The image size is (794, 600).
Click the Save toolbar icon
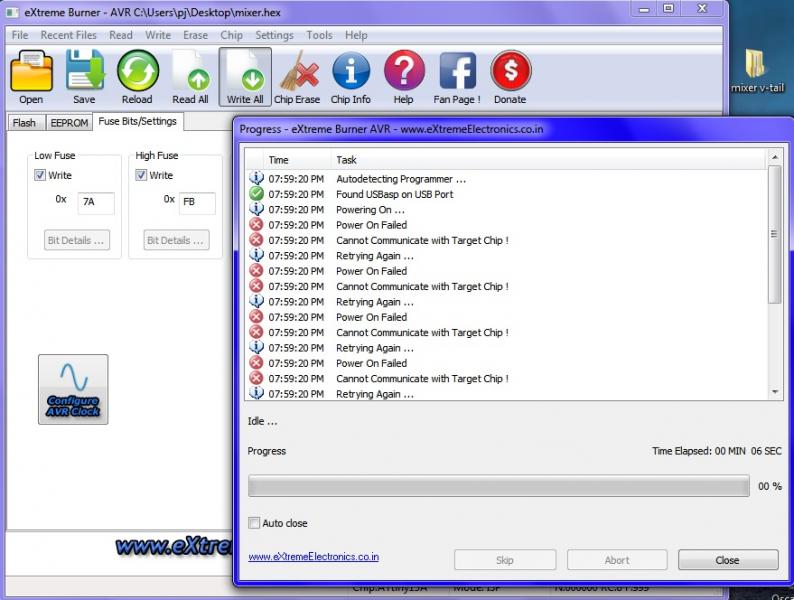coord(84,72)
